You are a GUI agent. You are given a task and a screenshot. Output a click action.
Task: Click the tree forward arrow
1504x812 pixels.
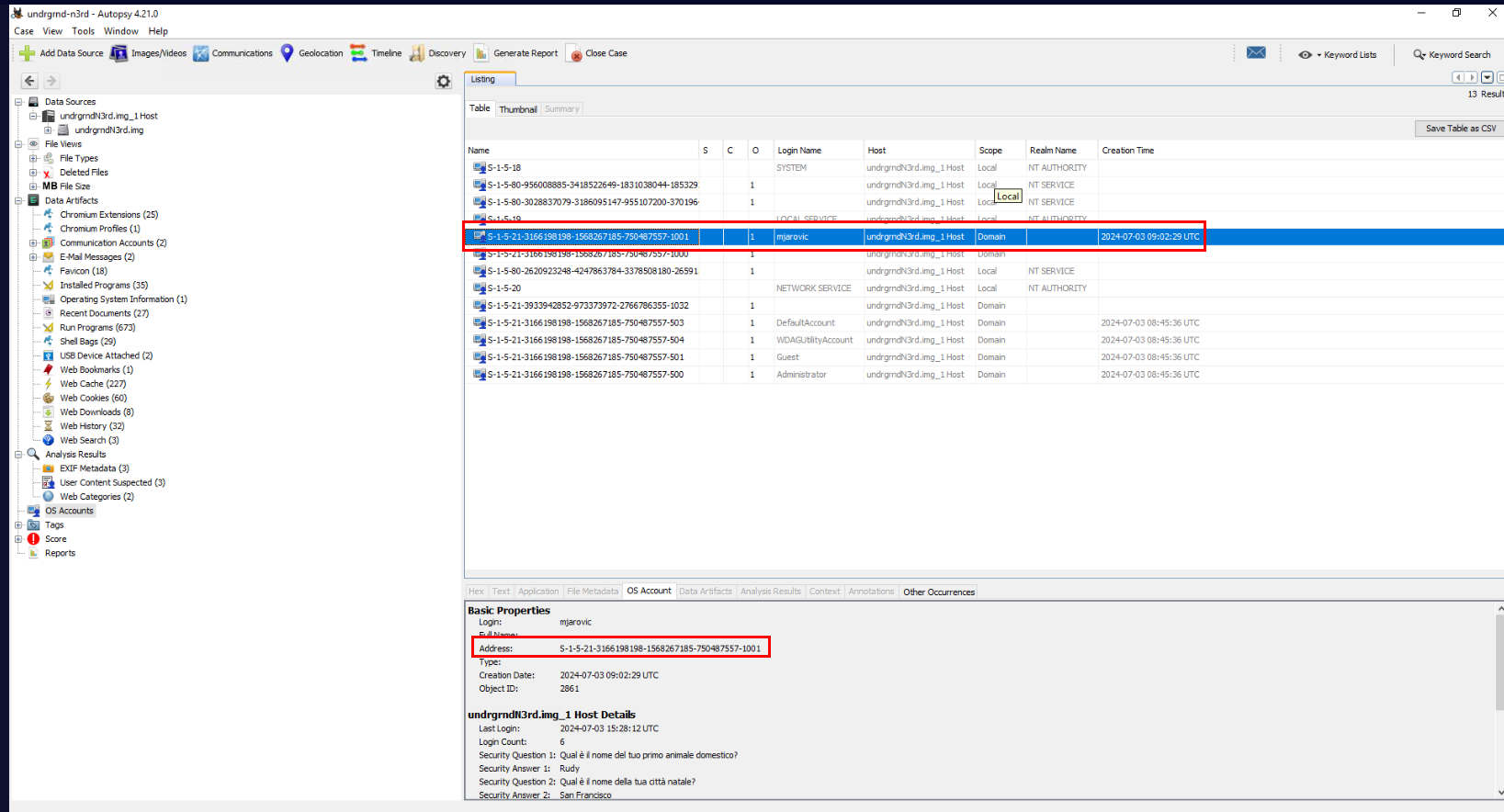(x=51, y=81)
